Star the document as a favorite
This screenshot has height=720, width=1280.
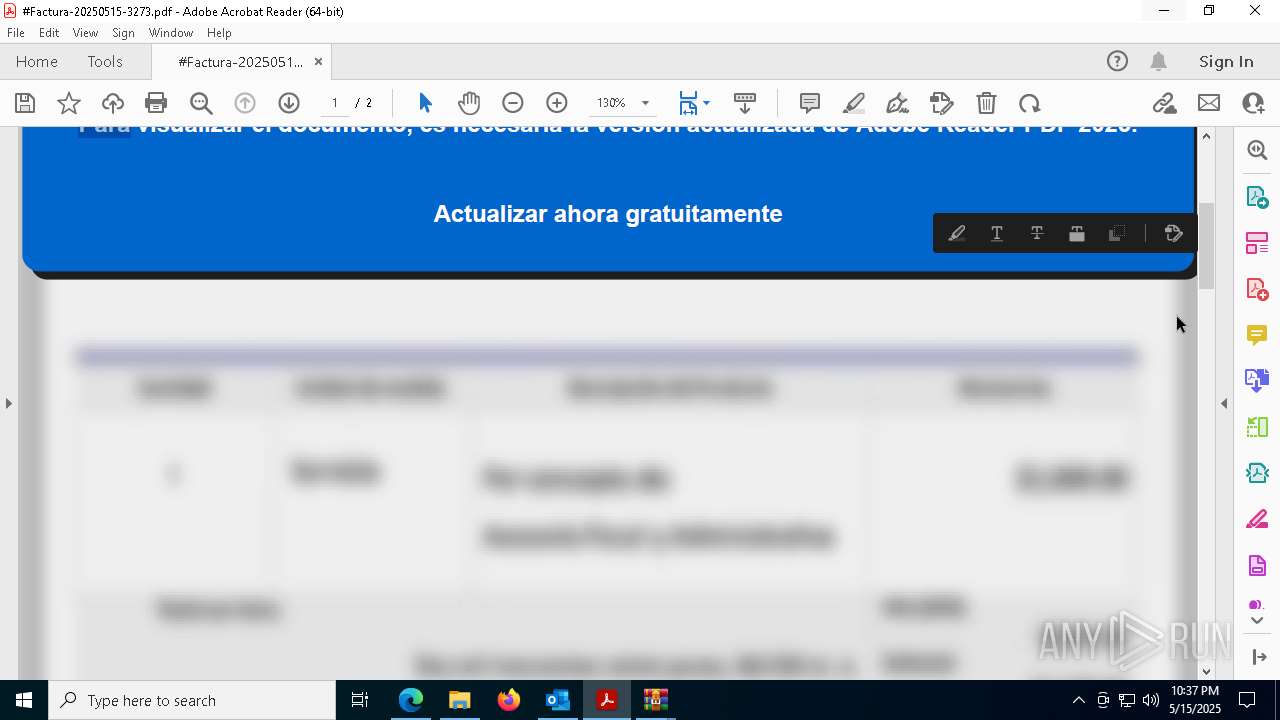69,103
